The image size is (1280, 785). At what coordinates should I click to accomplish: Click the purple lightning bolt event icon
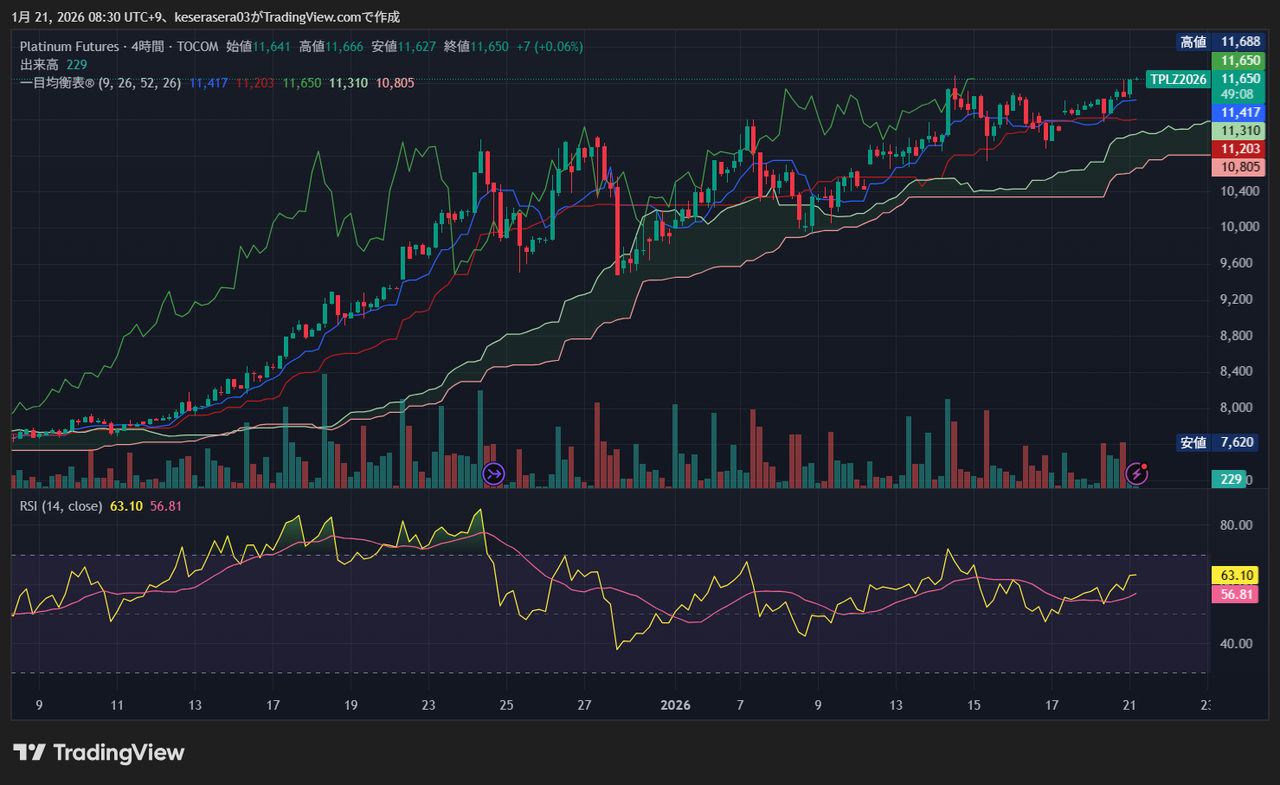1136,473
